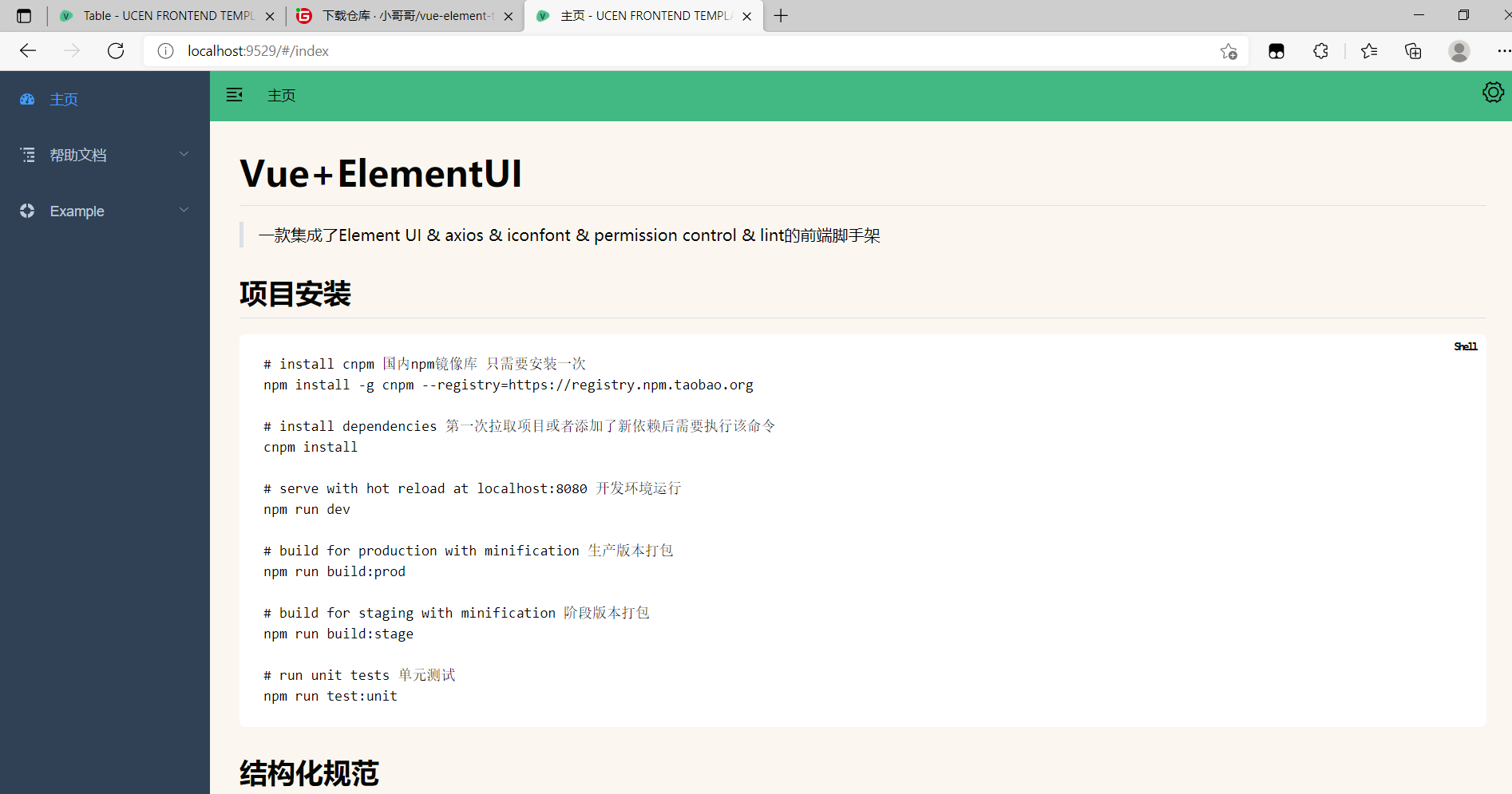Click the '# install dependencies' comment line
Viewport: 1512px width, 794px height.
point(520,426)
